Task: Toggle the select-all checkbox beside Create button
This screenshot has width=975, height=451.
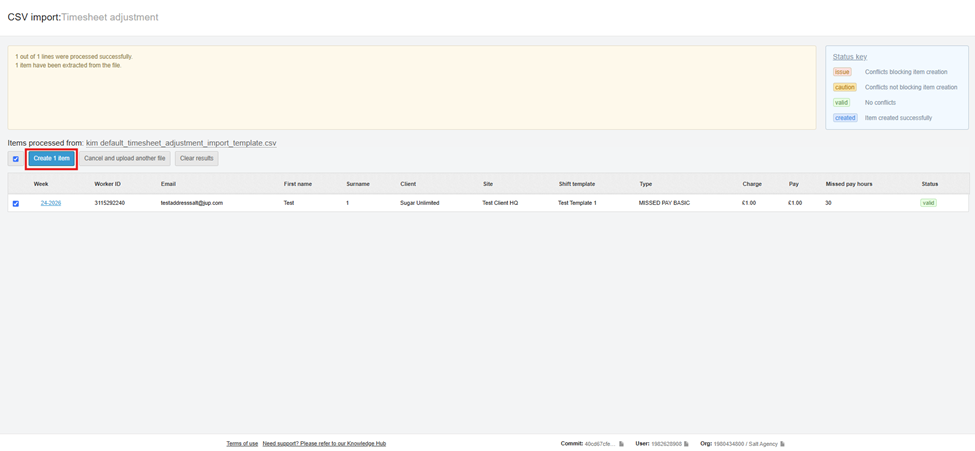Action: coord(16,159)
